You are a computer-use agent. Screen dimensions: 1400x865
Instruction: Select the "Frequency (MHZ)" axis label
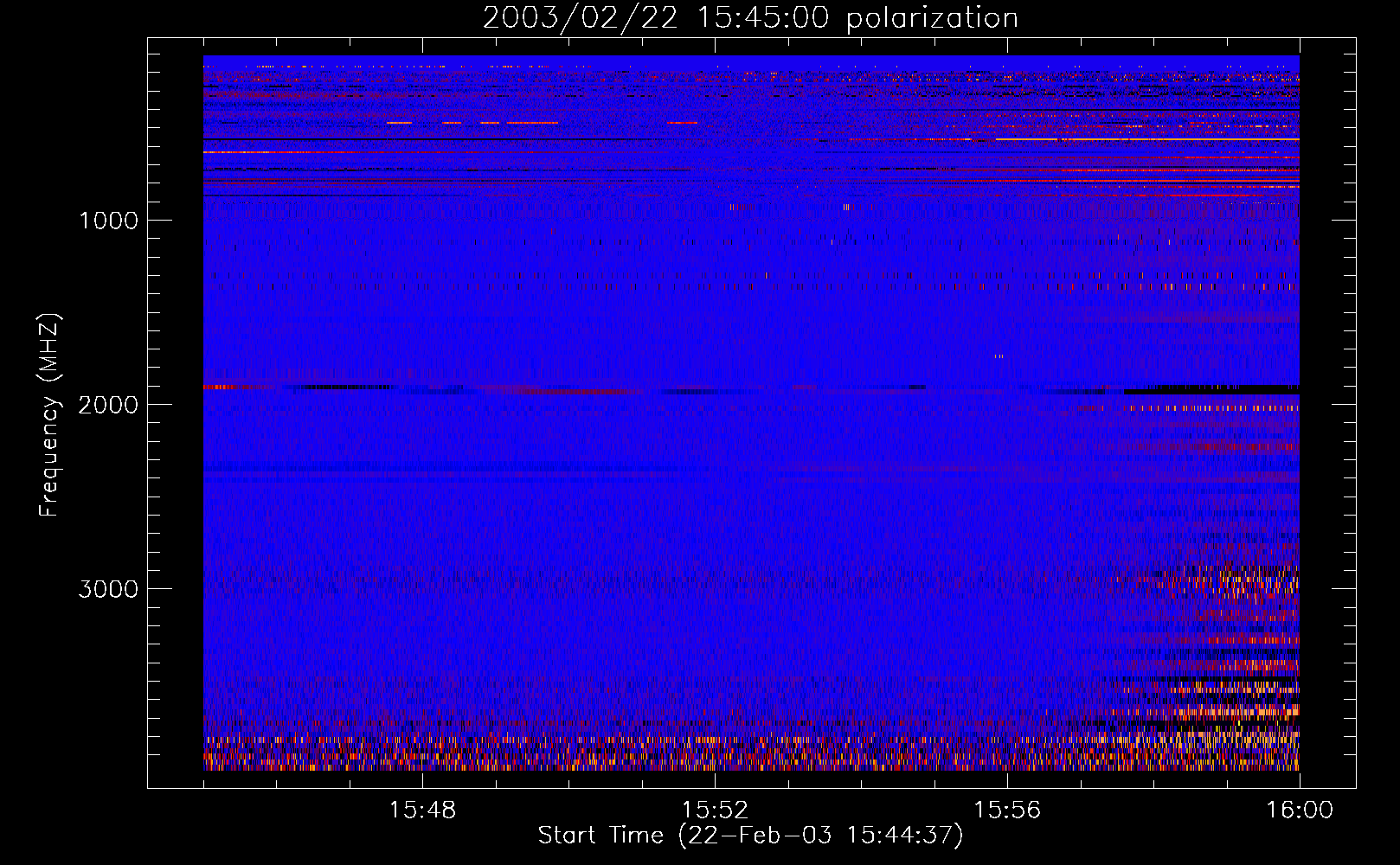(x=49, y=415)
